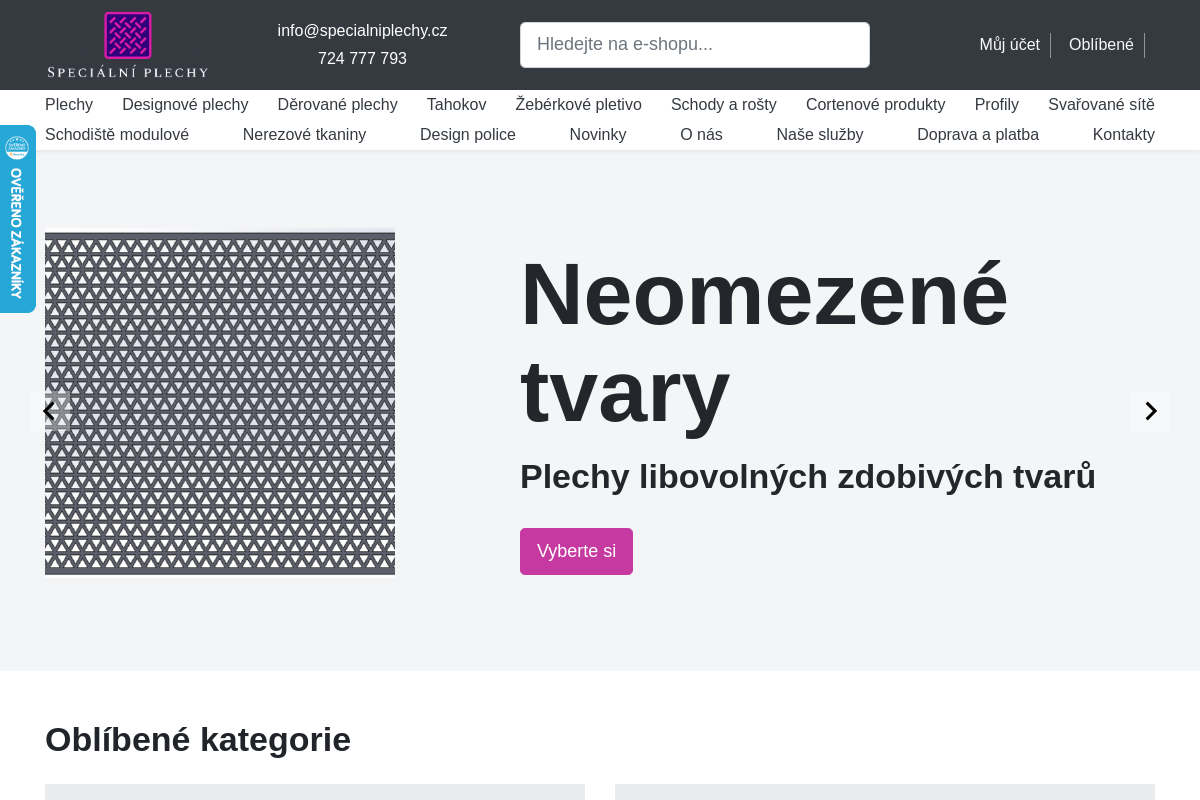
Task: Click the Speciální Plechy logo
Action: (x=128, y=45)
